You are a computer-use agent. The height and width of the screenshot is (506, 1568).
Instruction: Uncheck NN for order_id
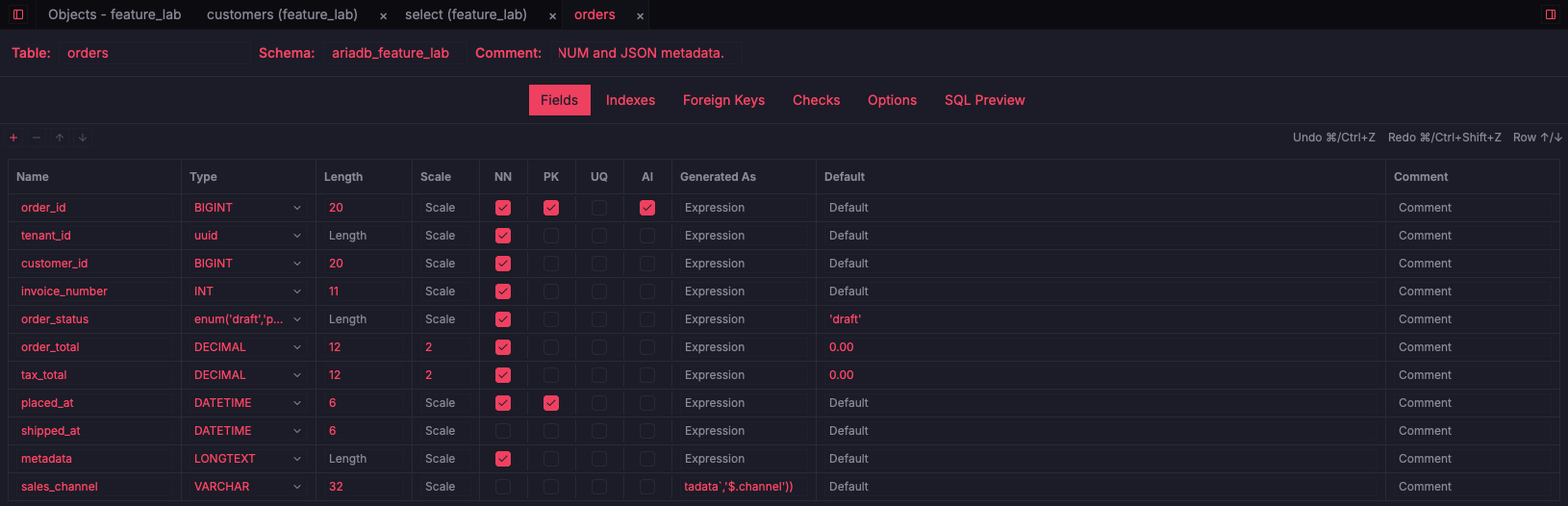click(503, 208)
